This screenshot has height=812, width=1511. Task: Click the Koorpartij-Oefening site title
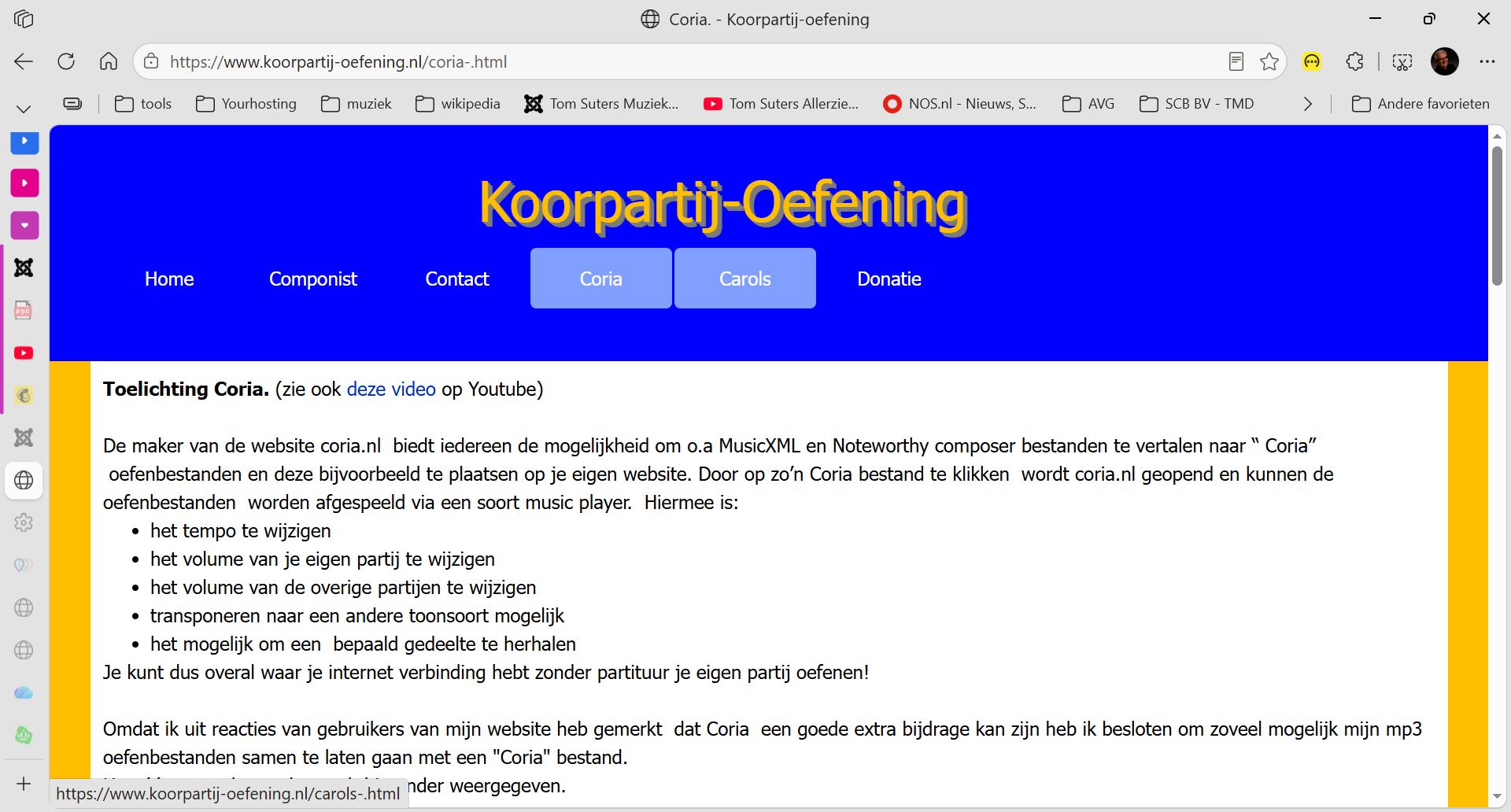coord(722,205)
